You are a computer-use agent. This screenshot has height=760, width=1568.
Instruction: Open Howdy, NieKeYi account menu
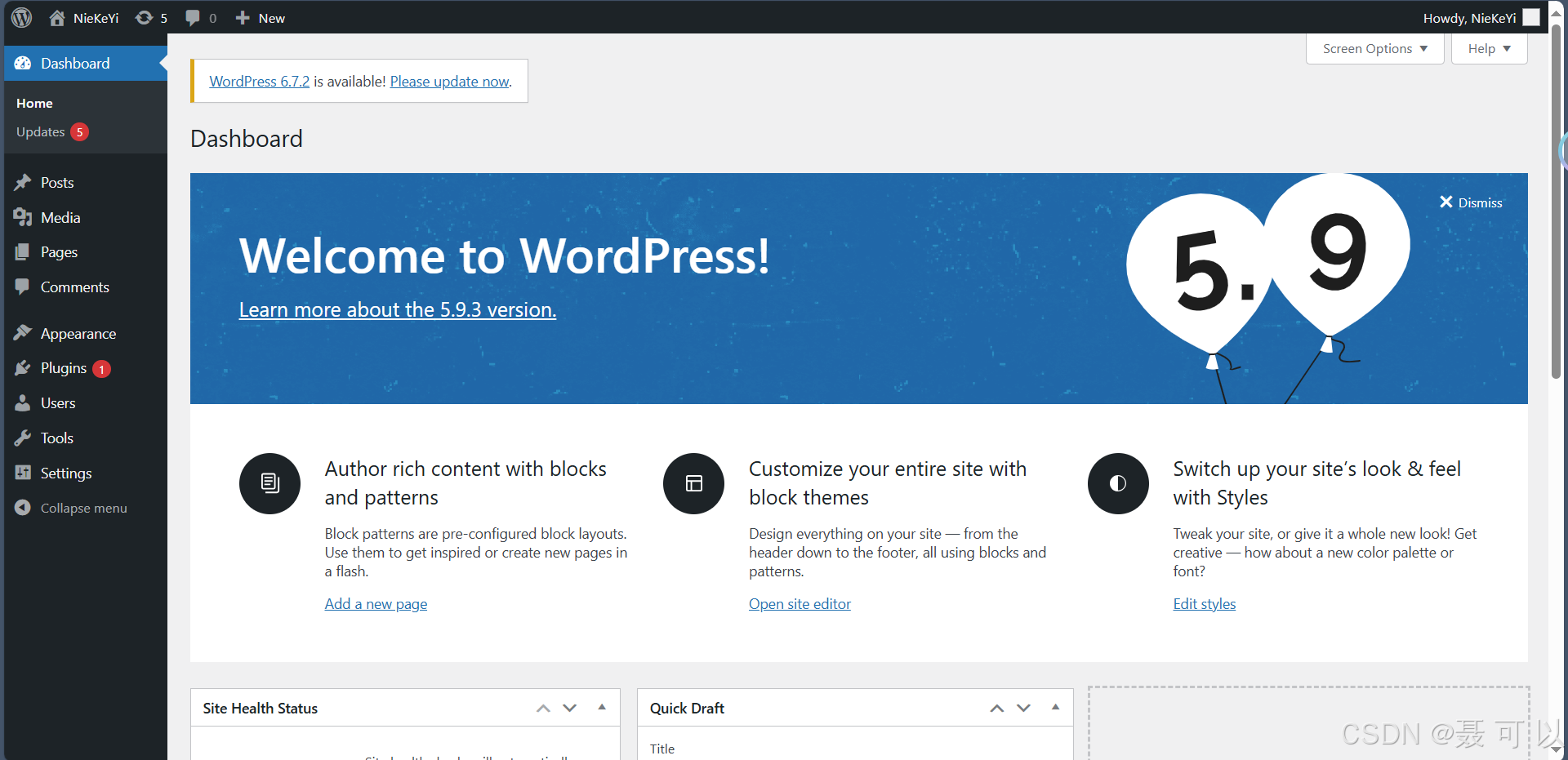click(1481, 18)
